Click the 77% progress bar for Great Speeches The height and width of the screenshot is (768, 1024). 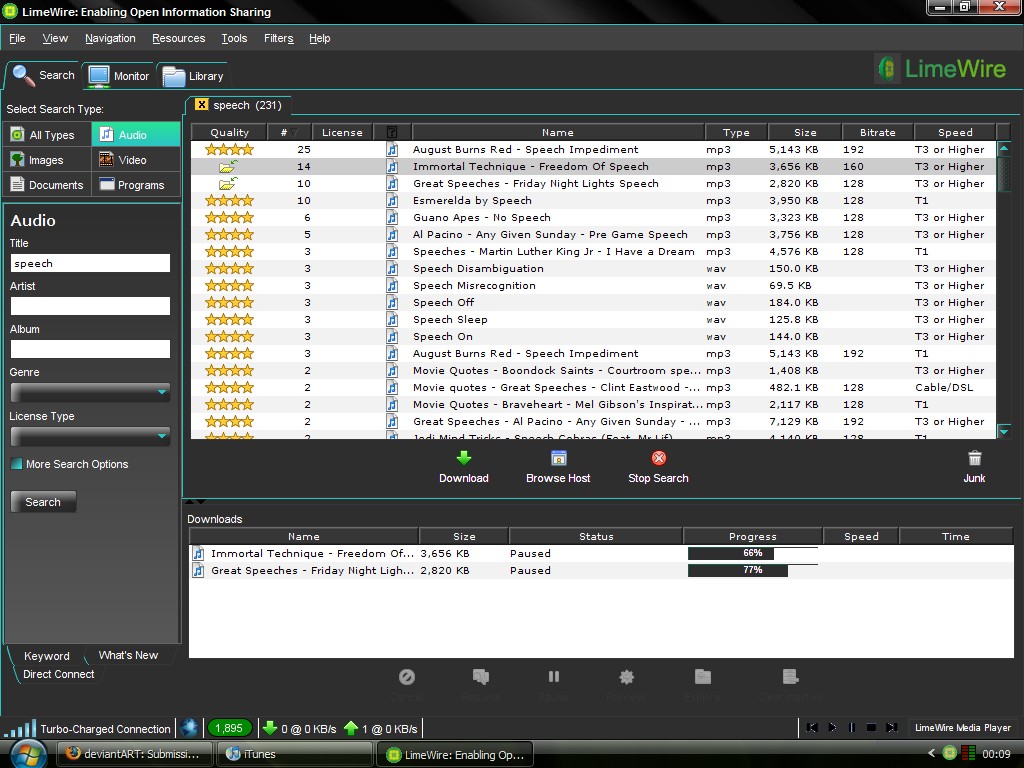[752, 571]
